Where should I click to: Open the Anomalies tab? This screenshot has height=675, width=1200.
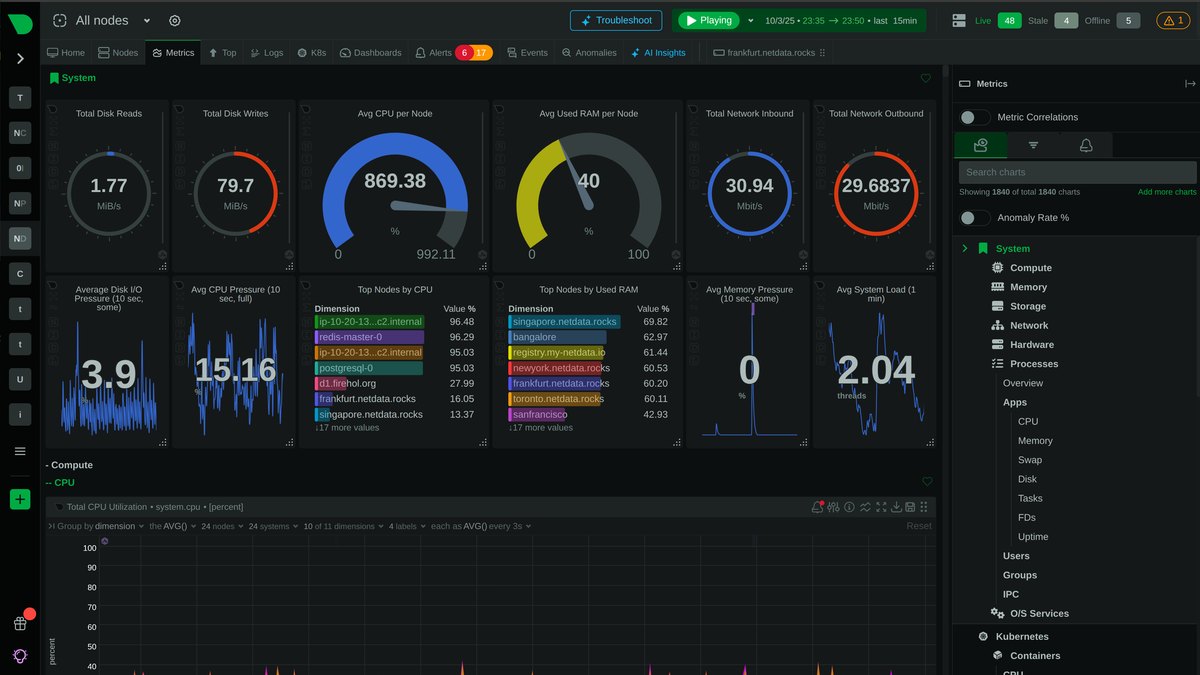(x=589, y=53)
